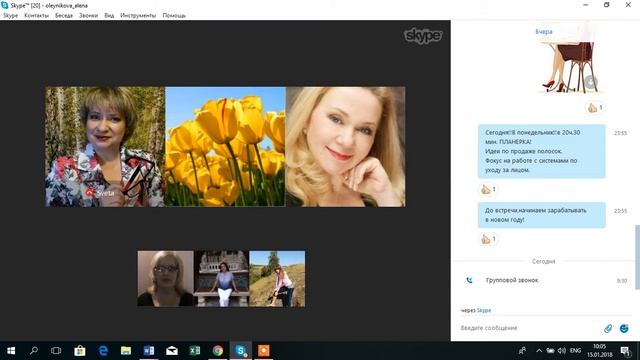640x360 pixels.
Task: Click thumbs-up reaction under До встречи message
Action: pyautogui.click(x=488, y=239)
